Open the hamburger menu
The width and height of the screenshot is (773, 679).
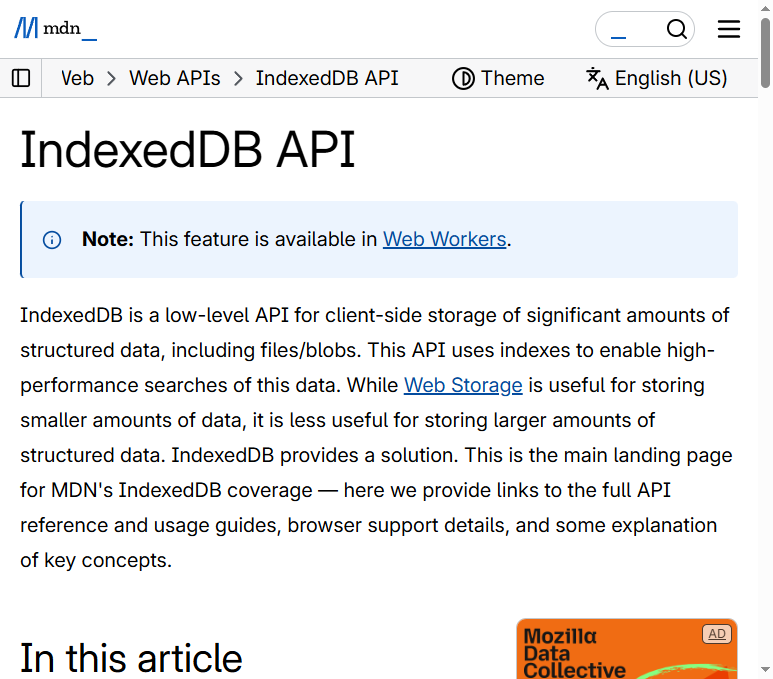[x=729, y=29]
